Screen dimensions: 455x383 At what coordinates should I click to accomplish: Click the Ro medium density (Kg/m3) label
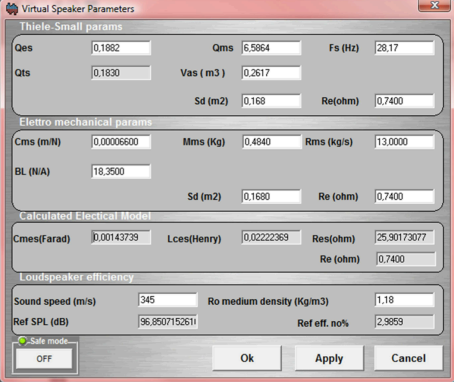pos(268,301)
